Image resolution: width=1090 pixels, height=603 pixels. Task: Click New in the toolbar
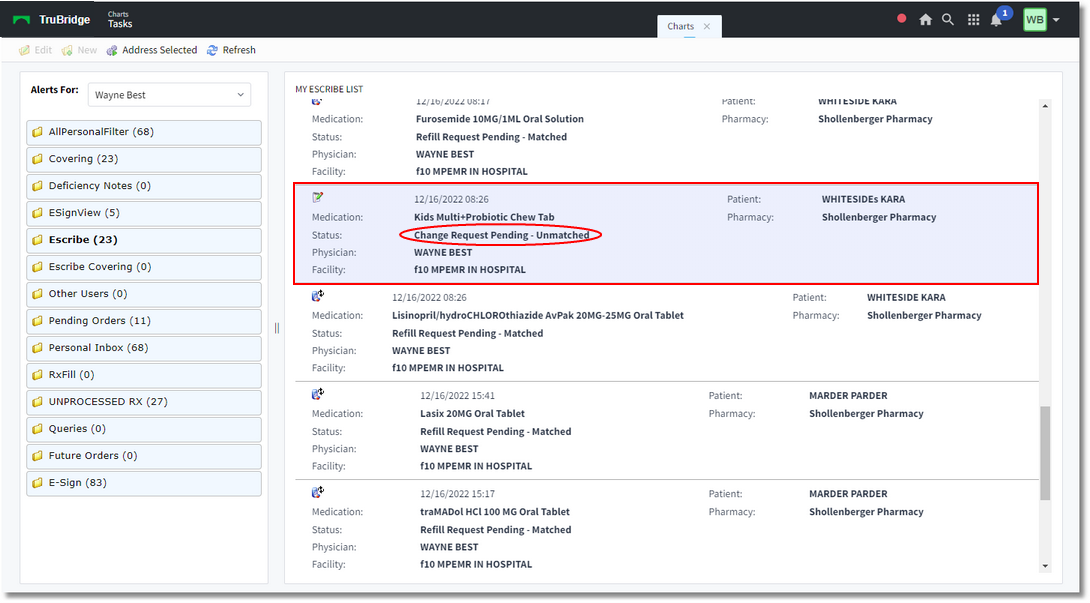[79, 50]
